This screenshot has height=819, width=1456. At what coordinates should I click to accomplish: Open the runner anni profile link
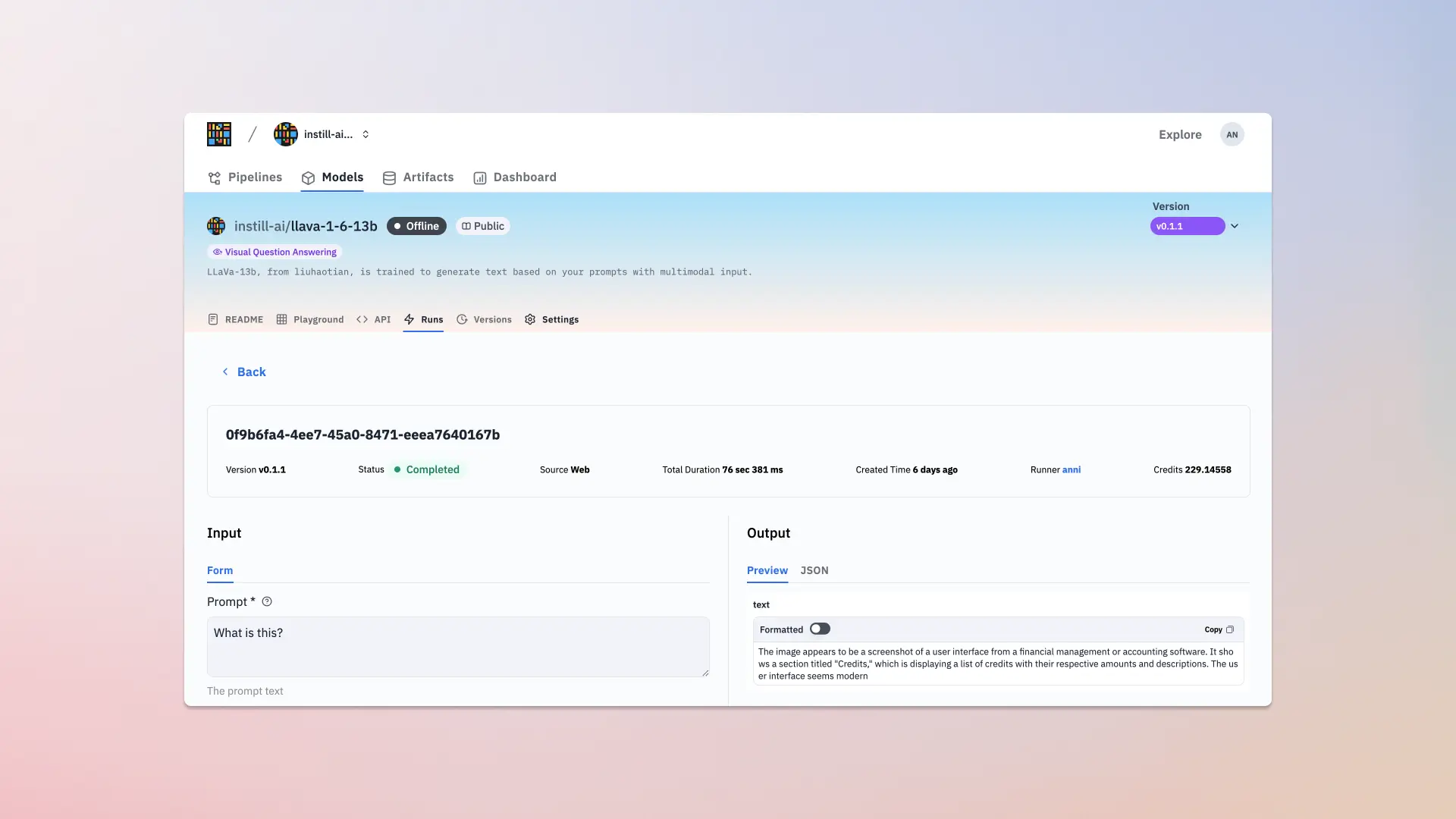coord(1072,469)
